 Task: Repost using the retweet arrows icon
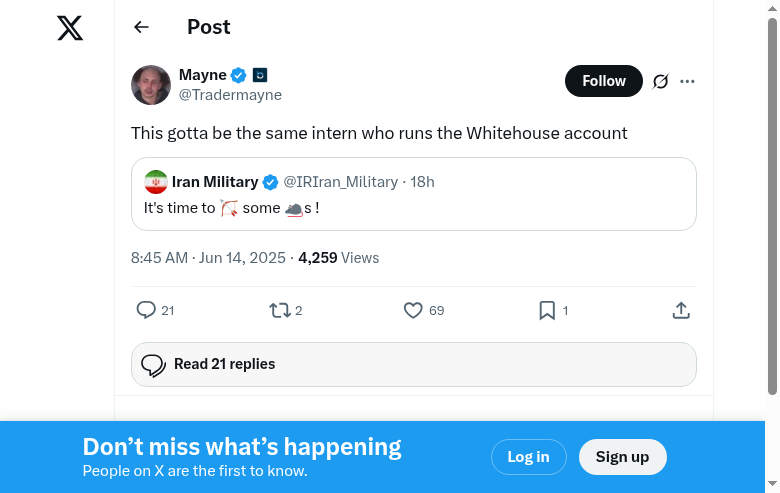coord(280,310)
